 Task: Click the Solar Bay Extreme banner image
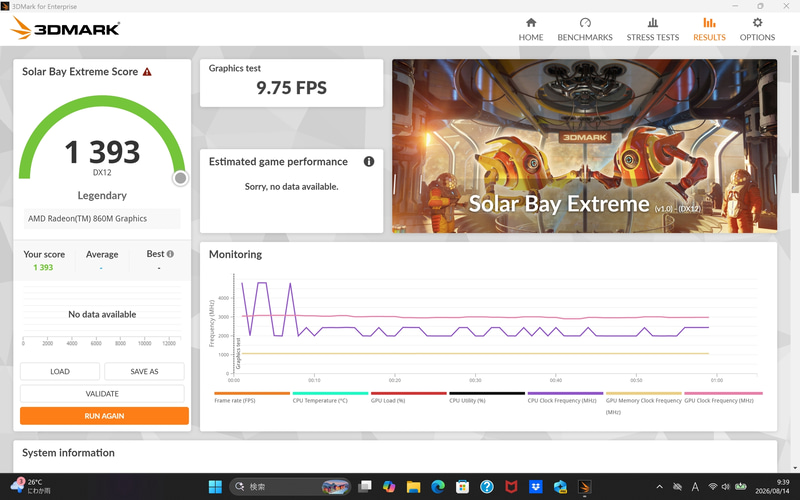584,146
